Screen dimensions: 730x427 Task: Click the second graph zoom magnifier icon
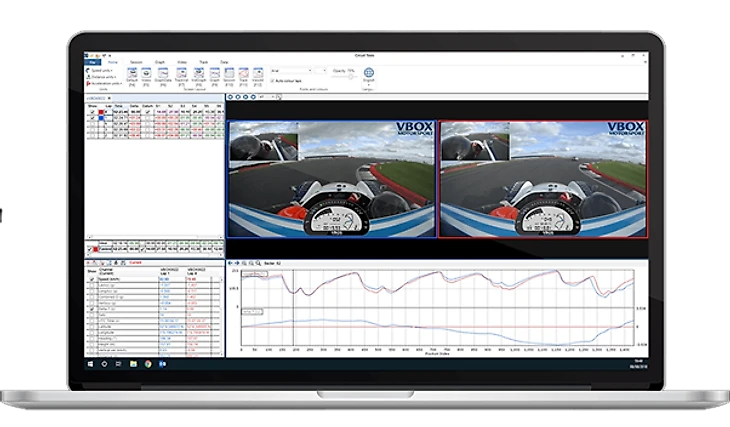(x=251, y=263)
